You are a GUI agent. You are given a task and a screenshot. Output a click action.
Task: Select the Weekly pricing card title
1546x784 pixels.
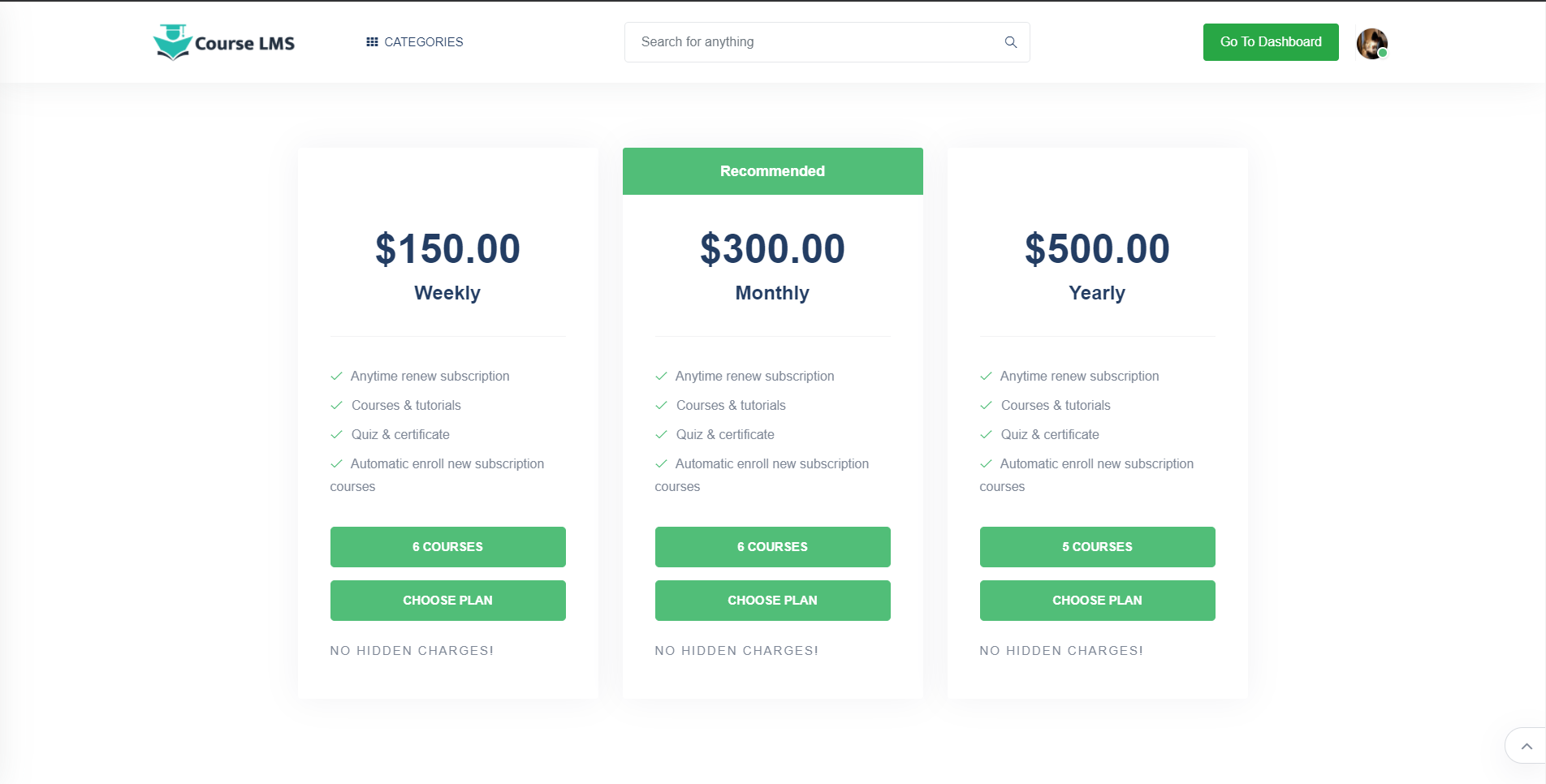pyautogui.click(x=447, y=293)
